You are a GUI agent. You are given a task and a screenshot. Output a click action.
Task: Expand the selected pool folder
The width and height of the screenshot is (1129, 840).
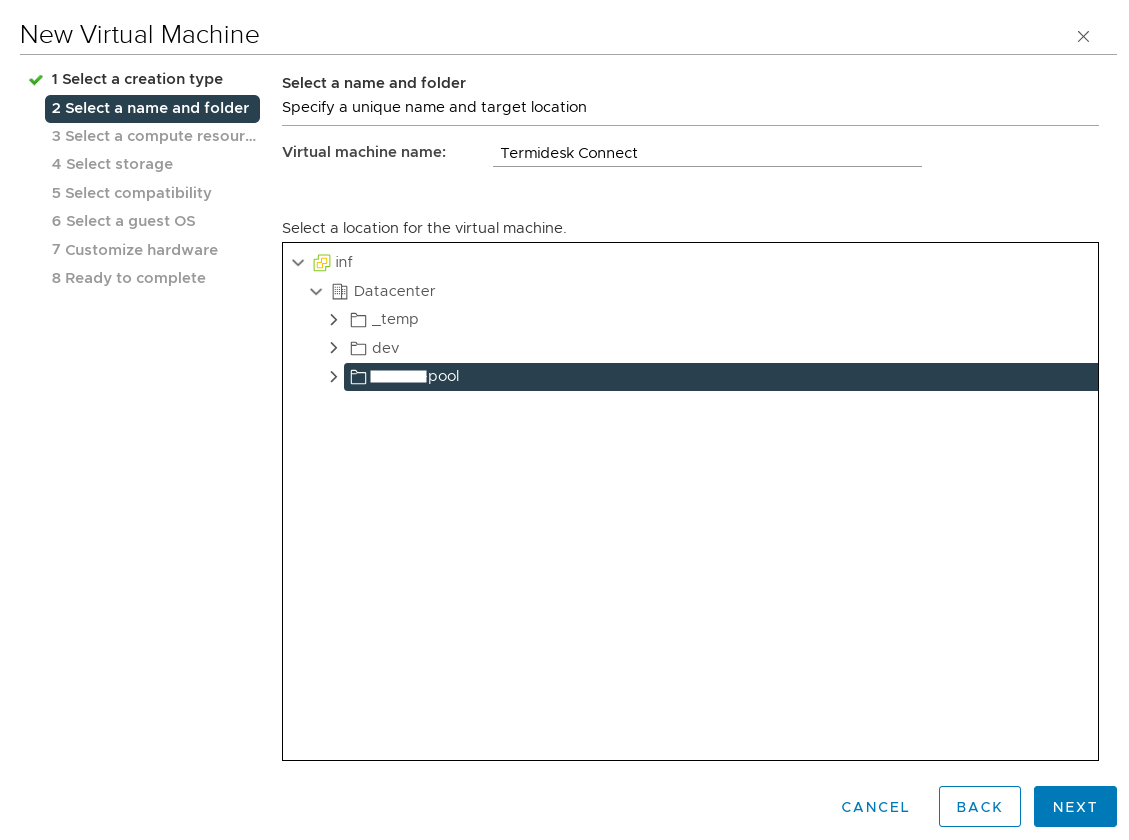click(334, 377)
